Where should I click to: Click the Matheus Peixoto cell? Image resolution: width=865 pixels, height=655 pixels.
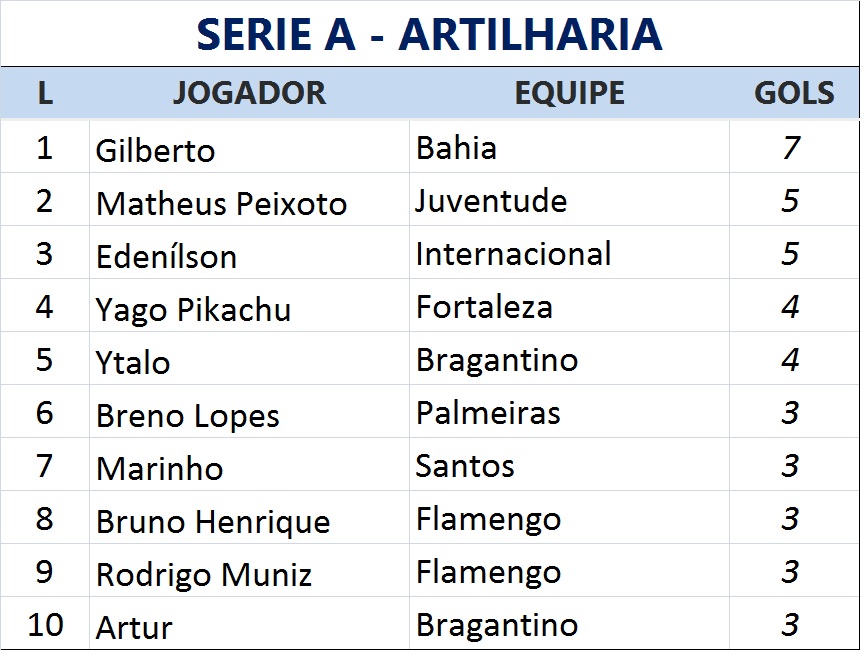(249, 200)
